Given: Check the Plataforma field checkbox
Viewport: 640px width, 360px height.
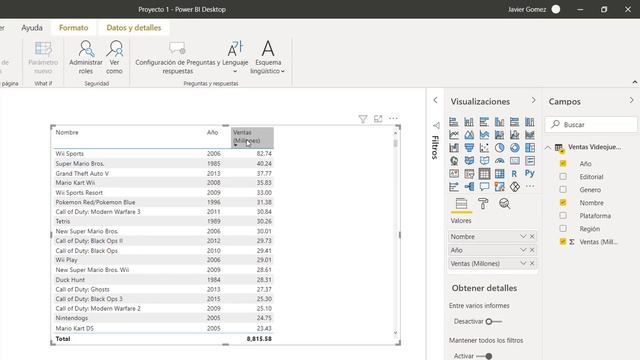Looking at the screenshot, I should pyautogui.click(x=563, y=216).
